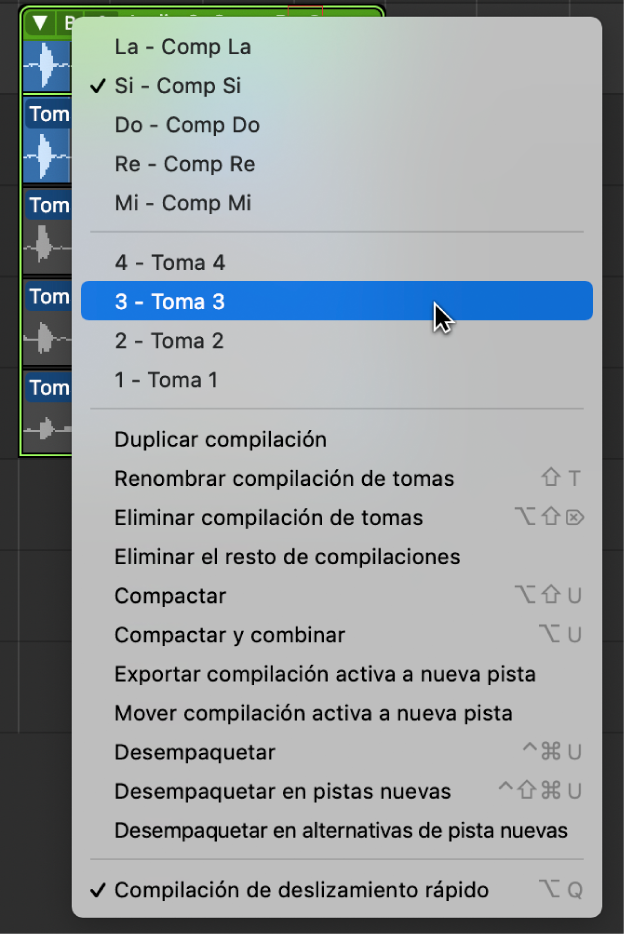Choose Mover compilación activa a nueva pista
This screenshot has width=625, height=936.
(313, 713)
